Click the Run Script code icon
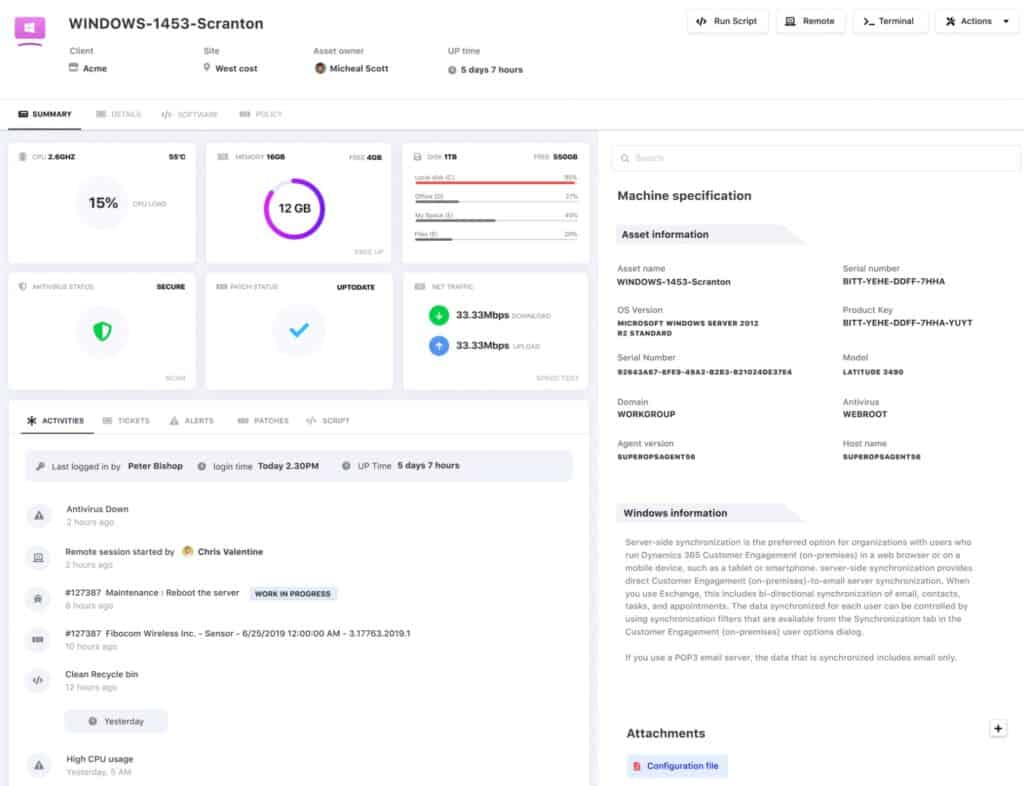 coord(700,21)
